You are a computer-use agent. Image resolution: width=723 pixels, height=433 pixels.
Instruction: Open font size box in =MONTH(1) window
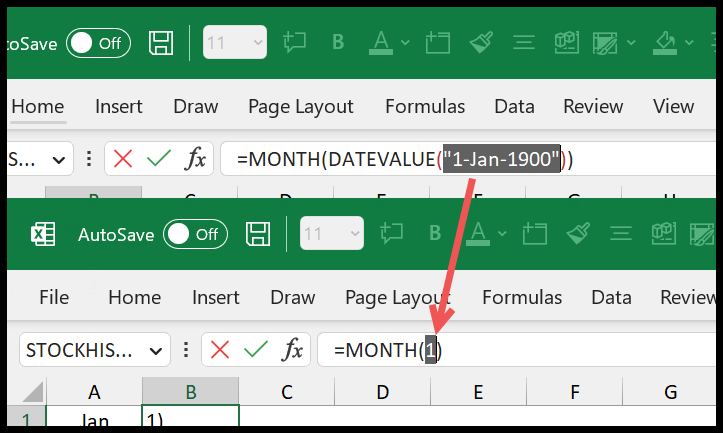pos(332,233)
